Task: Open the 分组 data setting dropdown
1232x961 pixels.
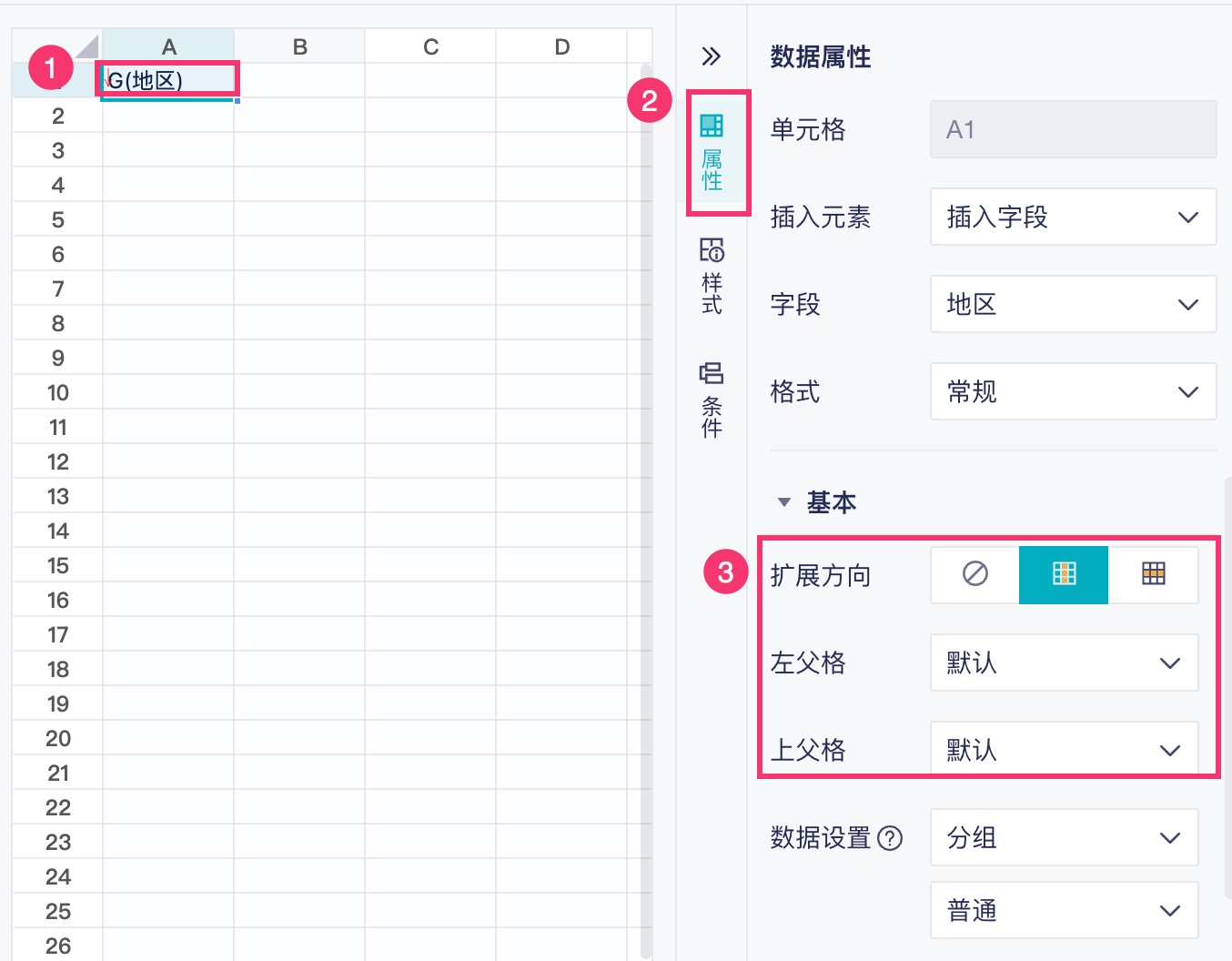Action: point(1064,837)
